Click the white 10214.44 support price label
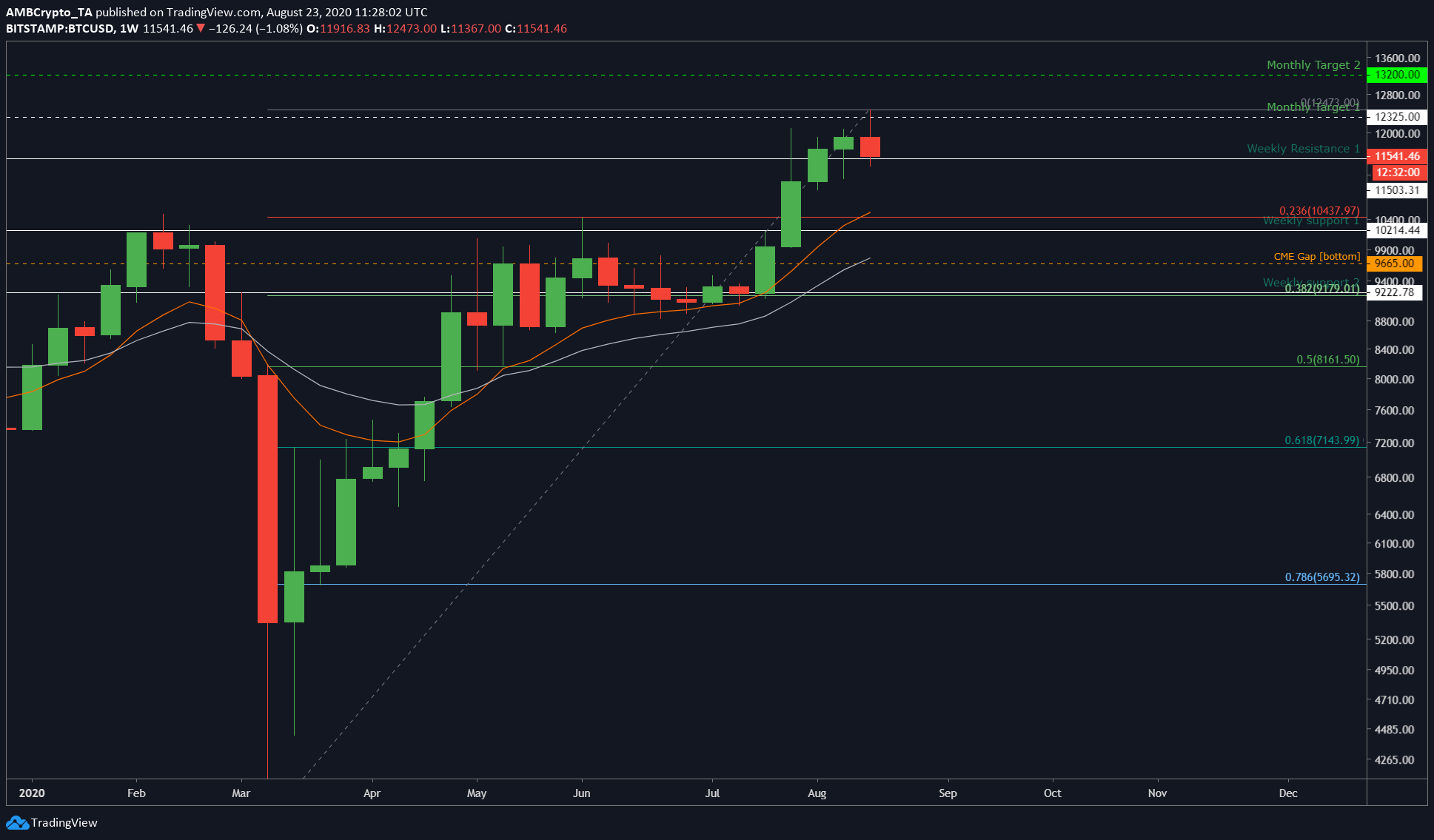1434x840 pixels. coord(1397,230)
